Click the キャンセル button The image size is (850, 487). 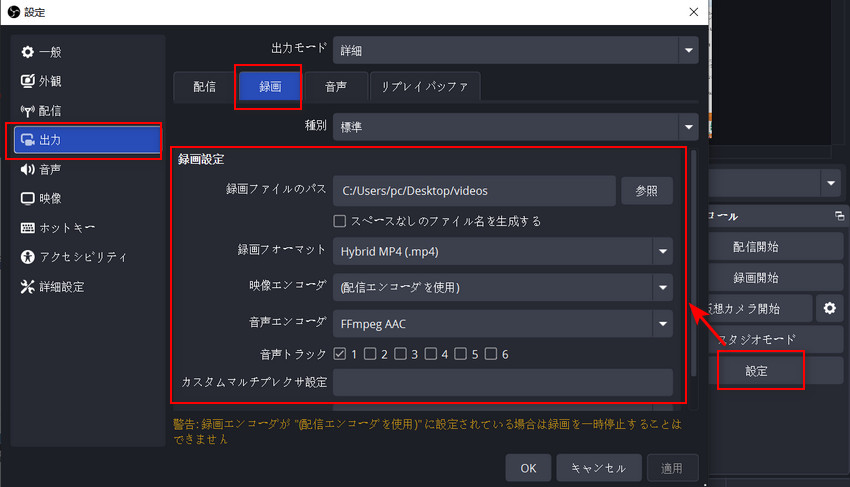(598, 468)
